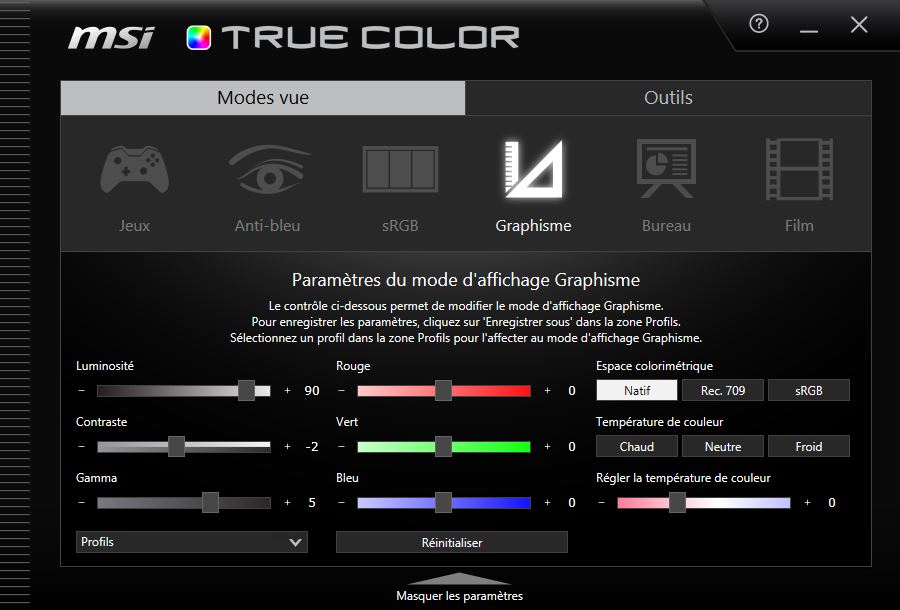Collapse settings via Masquer les paramètres arrow
Viewport: 900px width, 610px height.
[459, 579]
